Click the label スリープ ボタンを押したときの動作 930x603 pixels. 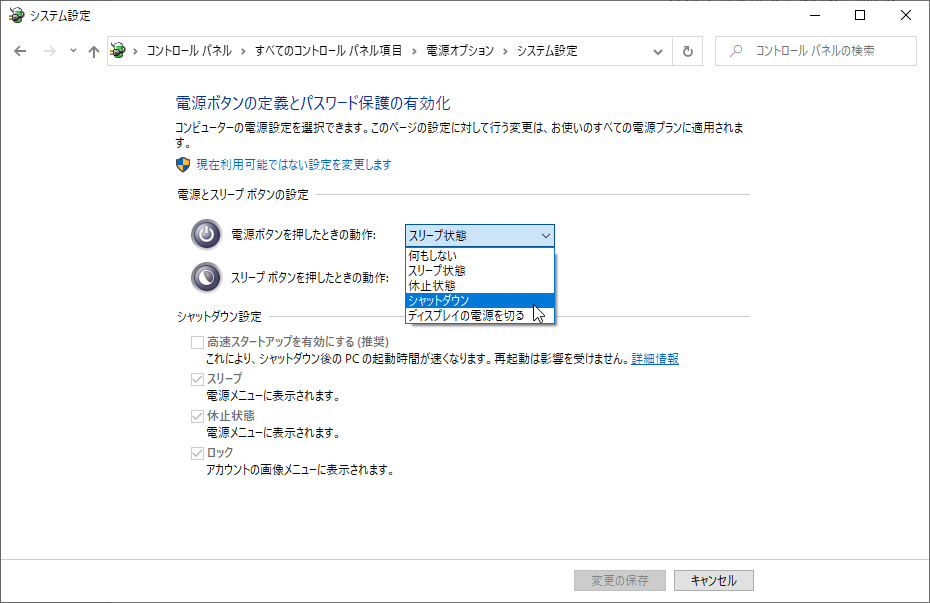(310, 277)
